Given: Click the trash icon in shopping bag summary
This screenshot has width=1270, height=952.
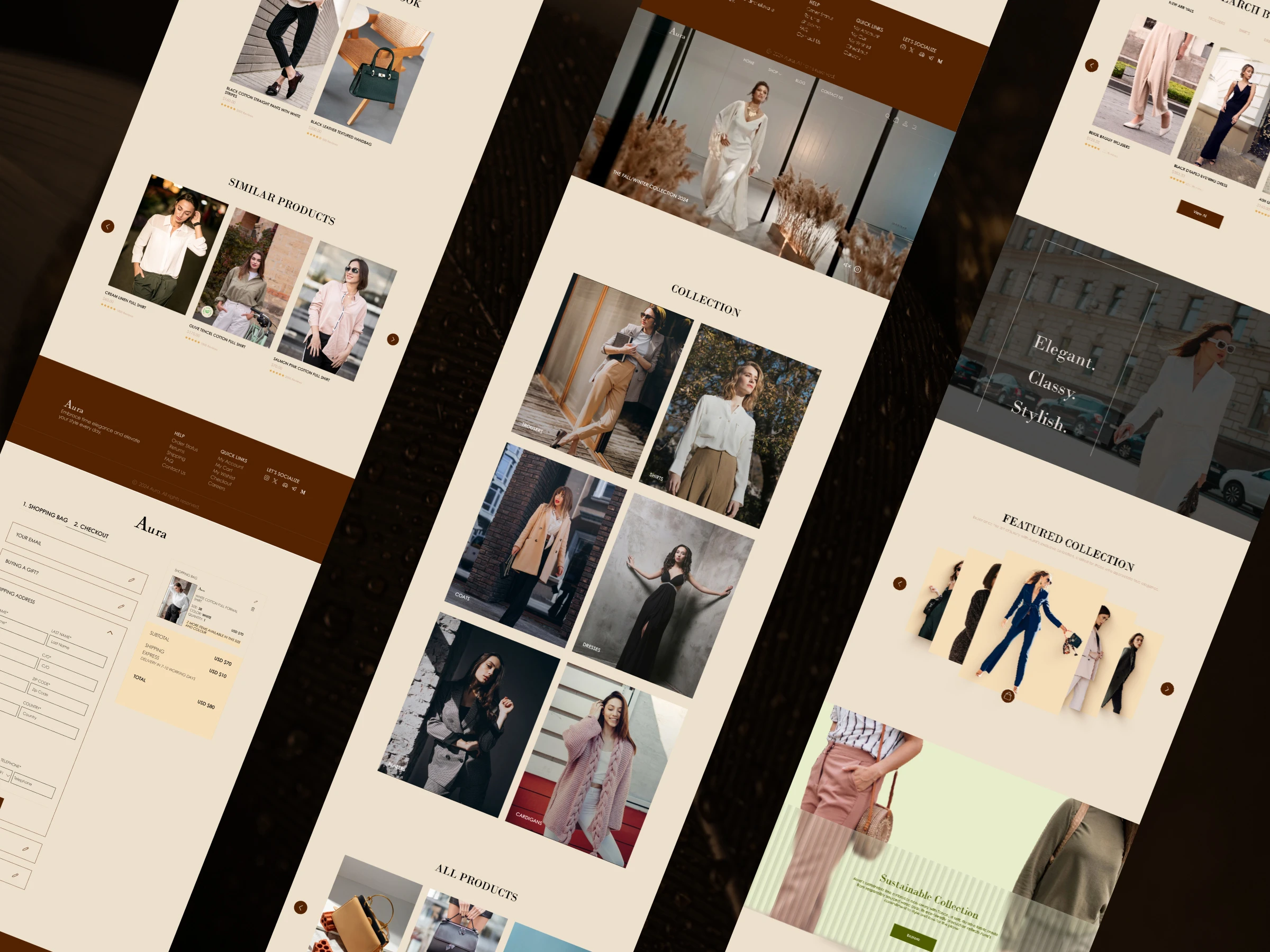Looking at the screenshot, I should click(252, 609).
